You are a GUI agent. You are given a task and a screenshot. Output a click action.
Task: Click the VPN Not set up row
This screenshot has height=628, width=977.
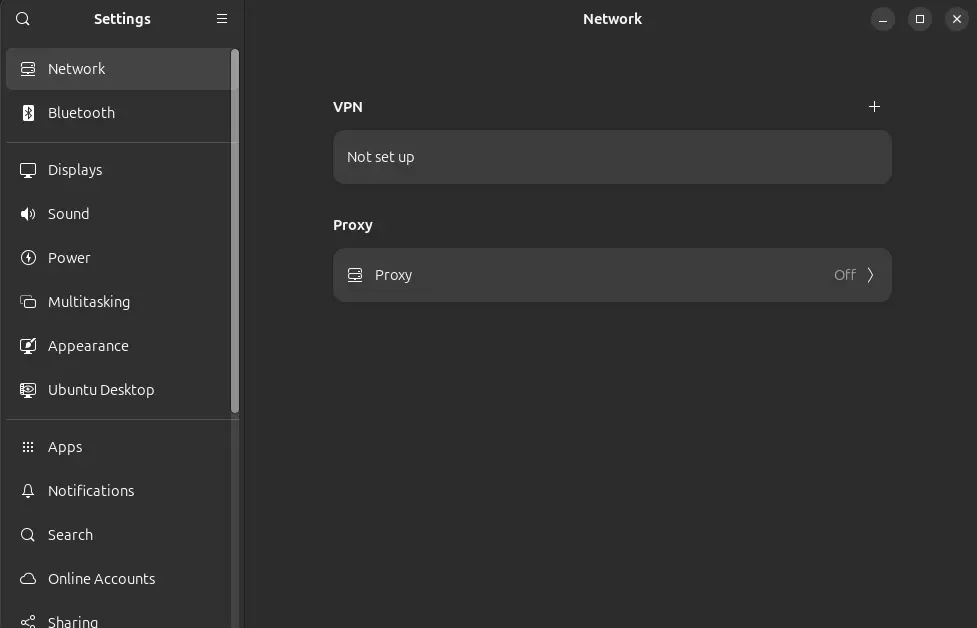click(x=611, y=157)
